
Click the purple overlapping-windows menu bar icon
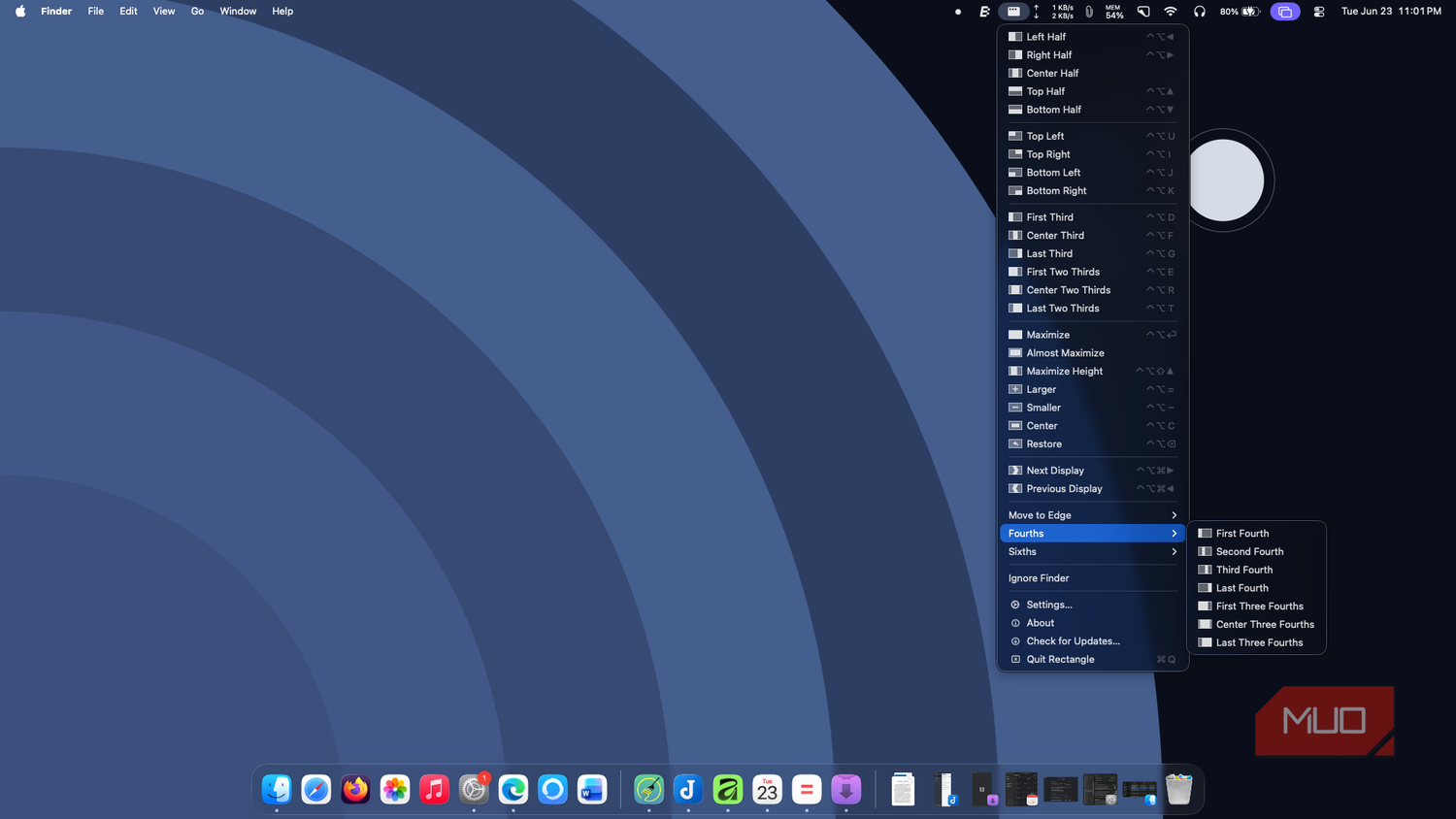(x=1284, y=12)
